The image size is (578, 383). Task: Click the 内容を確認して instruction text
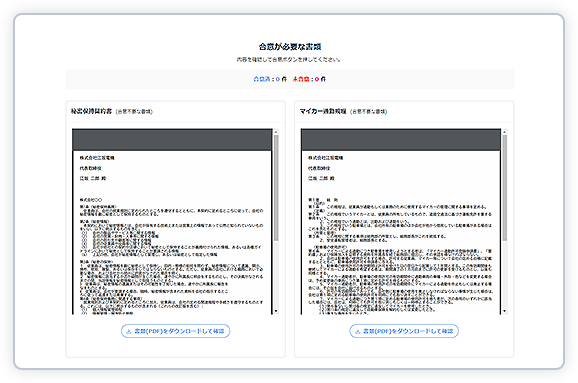coord(288,59)
